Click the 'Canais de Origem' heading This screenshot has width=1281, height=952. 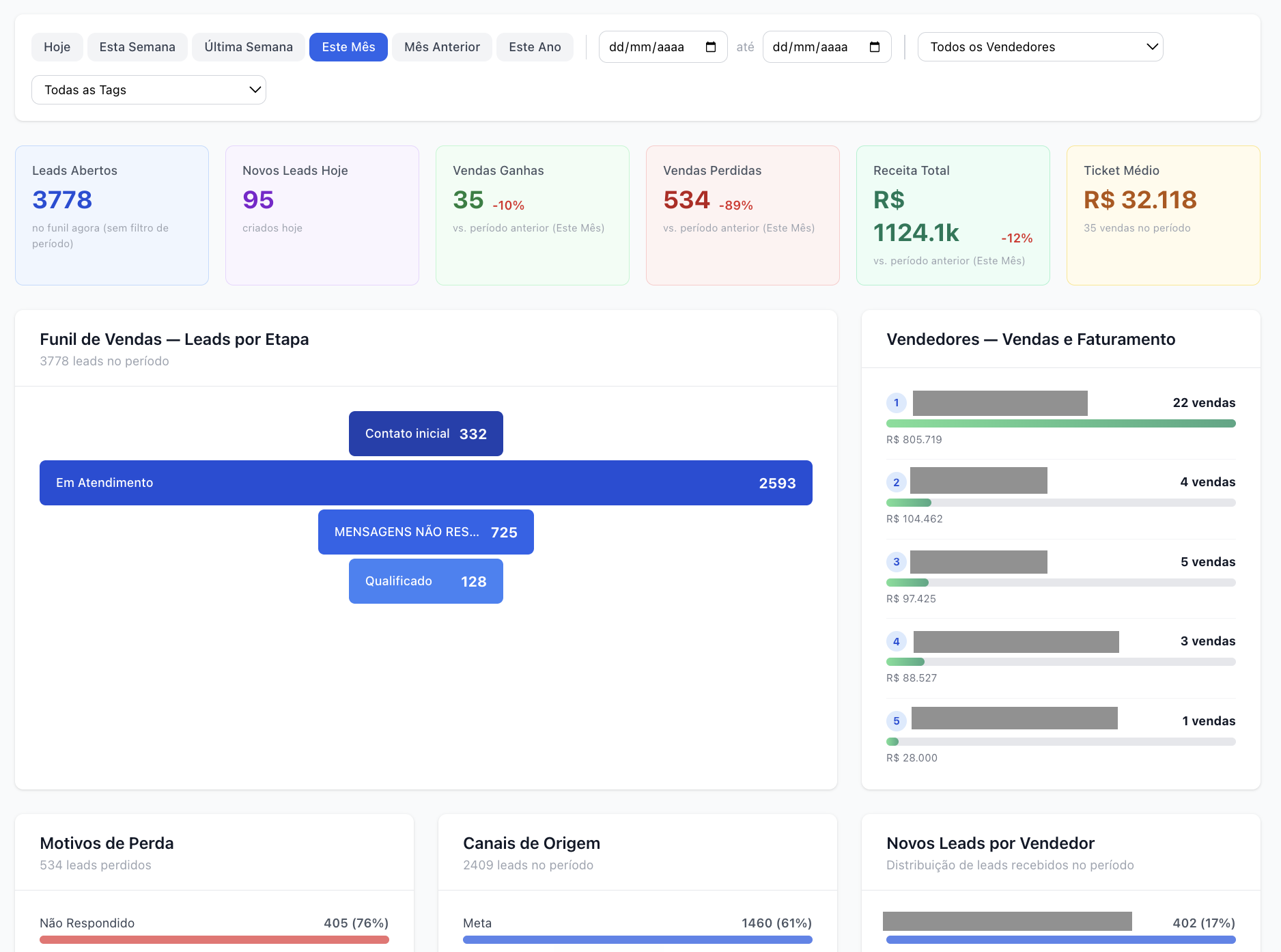pos(531,843)
